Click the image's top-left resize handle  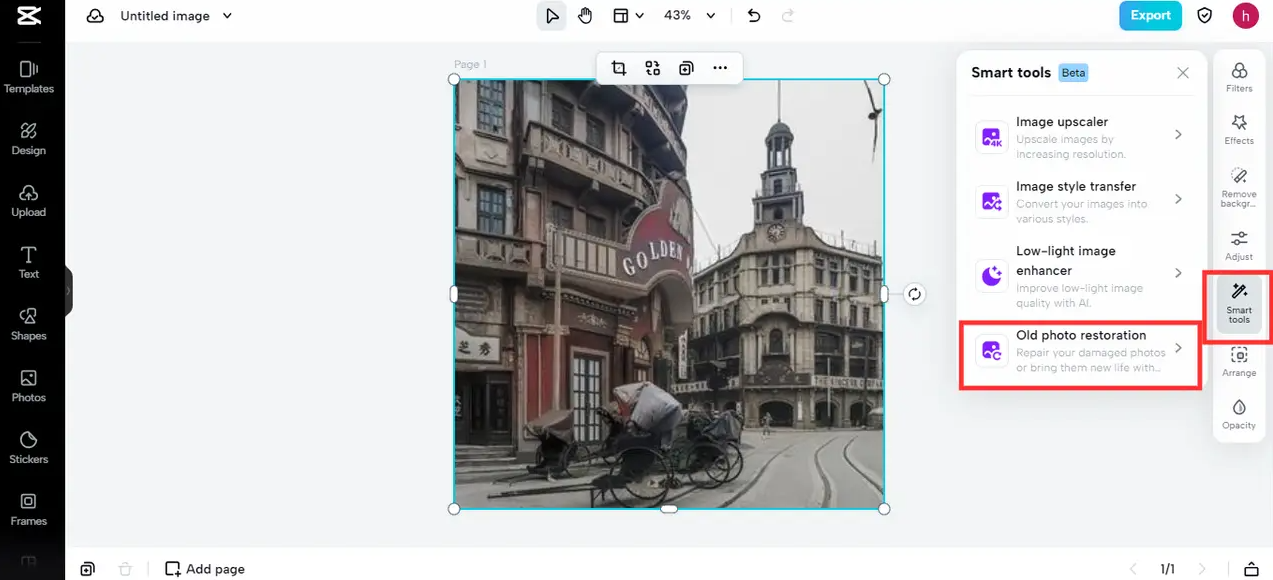(454, 79)
